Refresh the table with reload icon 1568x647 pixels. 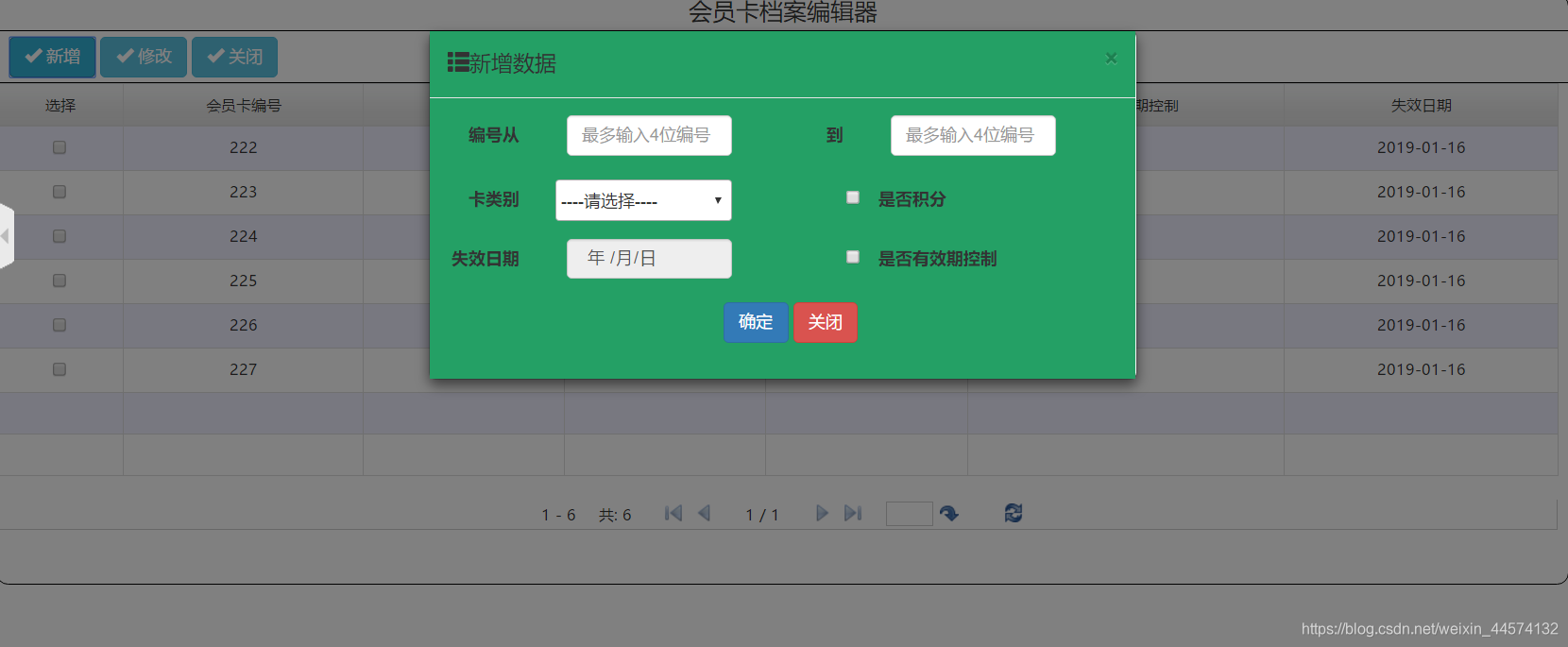coord(1014,513)
